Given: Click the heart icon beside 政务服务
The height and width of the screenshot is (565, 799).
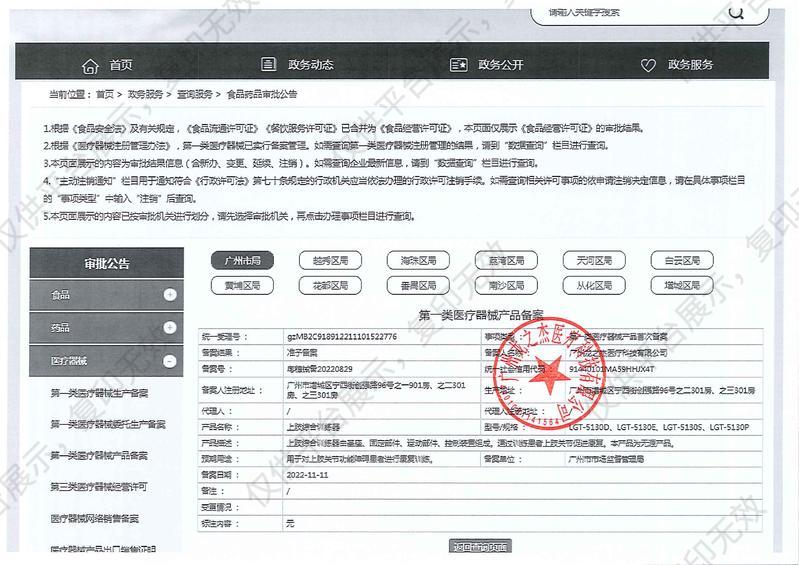Looking at the screenshot, I should tap(648, 65).
